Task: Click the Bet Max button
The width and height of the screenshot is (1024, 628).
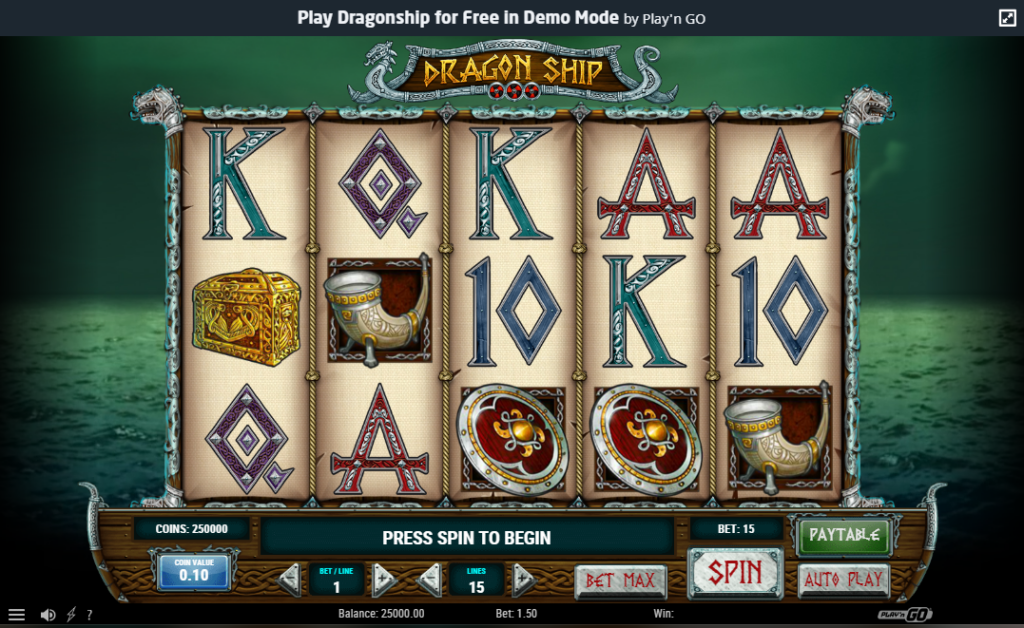Action: (x=620, y=580)
